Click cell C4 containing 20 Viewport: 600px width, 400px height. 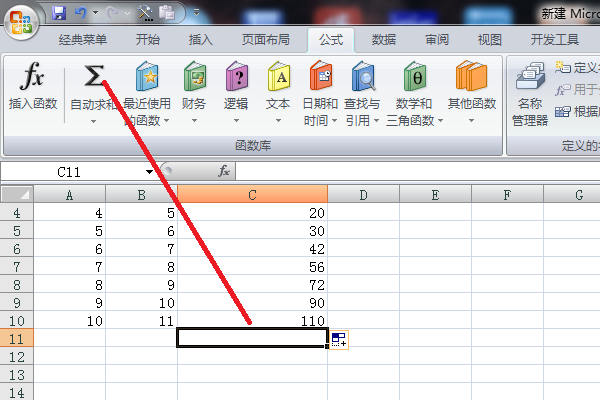click(x=253, y=212)
